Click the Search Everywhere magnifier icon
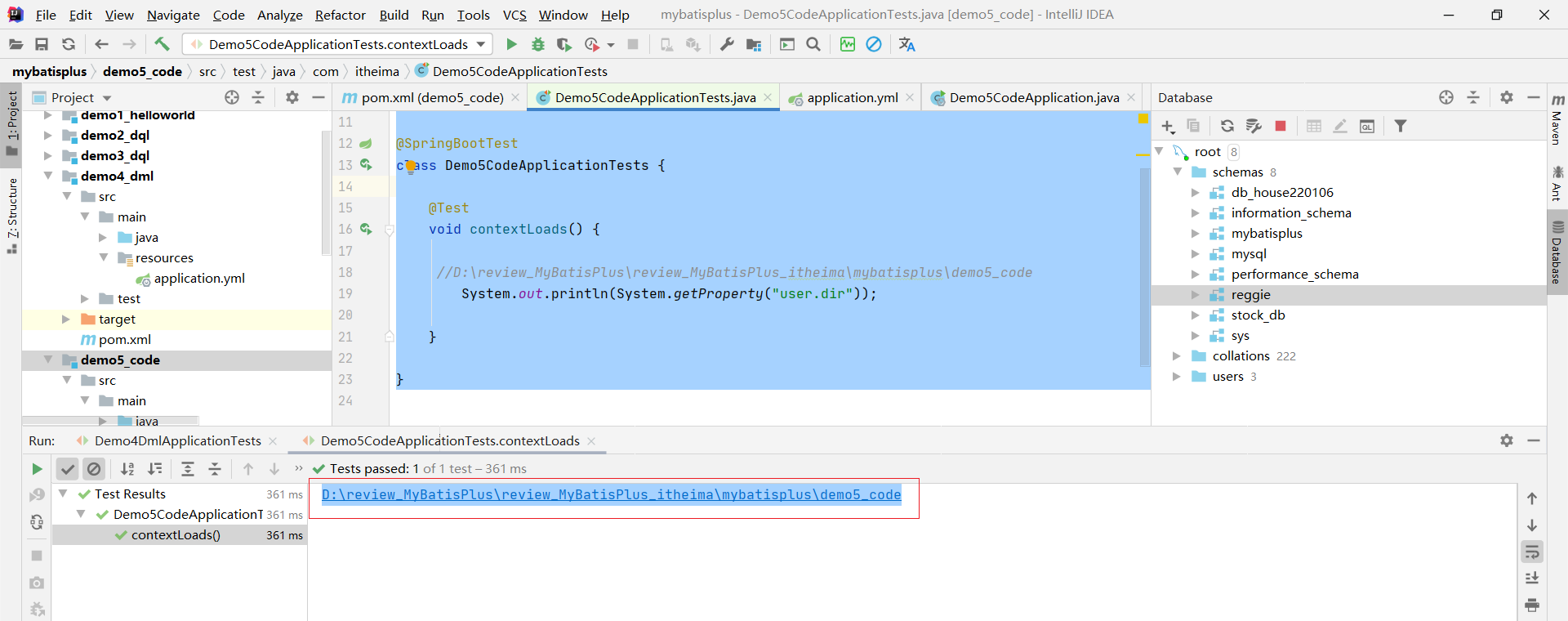The image size is (1568, 621). click(x=813, y=44)
